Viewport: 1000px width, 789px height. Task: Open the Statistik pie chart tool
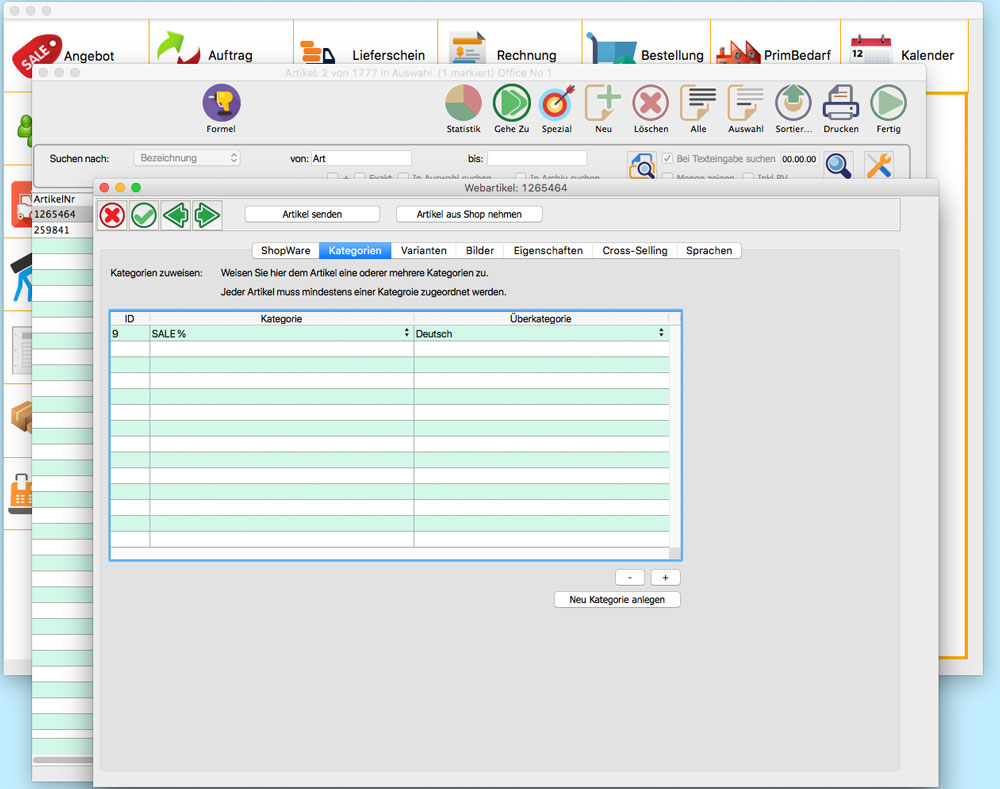point(463,102)
